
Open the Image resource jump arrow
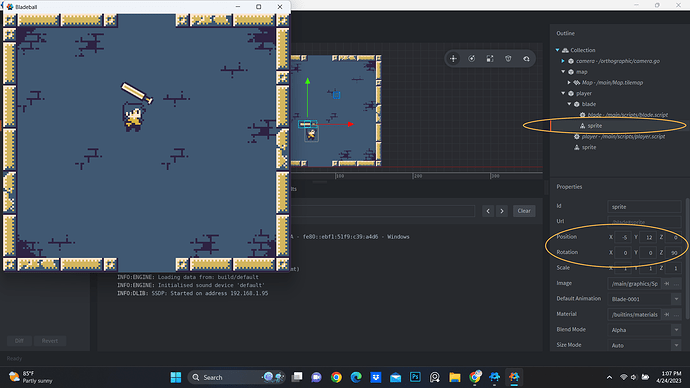point(667,284)
